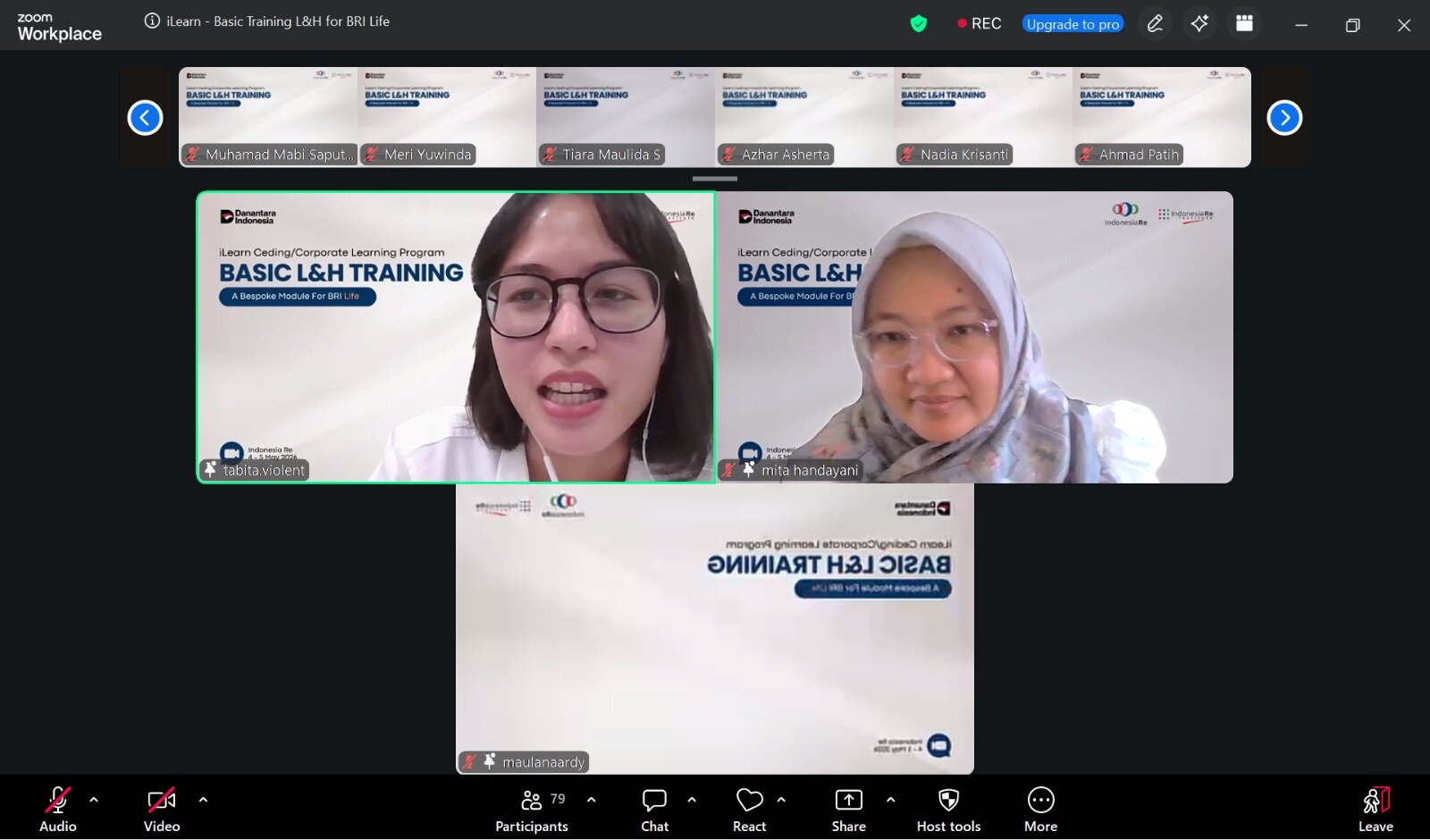1430x840 pixels.
Task: Select Meri Yuwinda's video thumbnail
Action: click(x=447, y=117)
